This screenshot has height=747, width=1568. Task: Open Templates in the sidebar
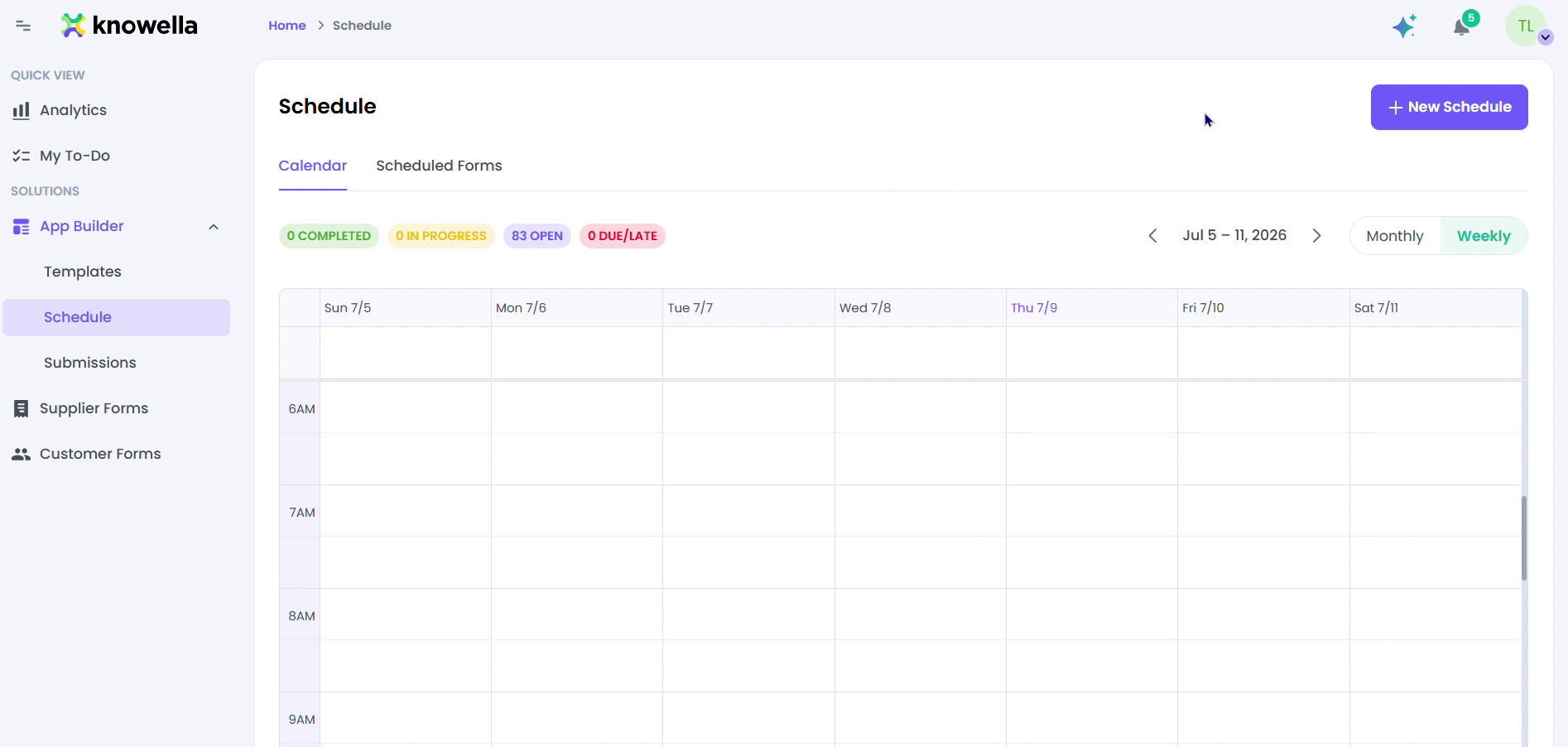tap(83, 272)
